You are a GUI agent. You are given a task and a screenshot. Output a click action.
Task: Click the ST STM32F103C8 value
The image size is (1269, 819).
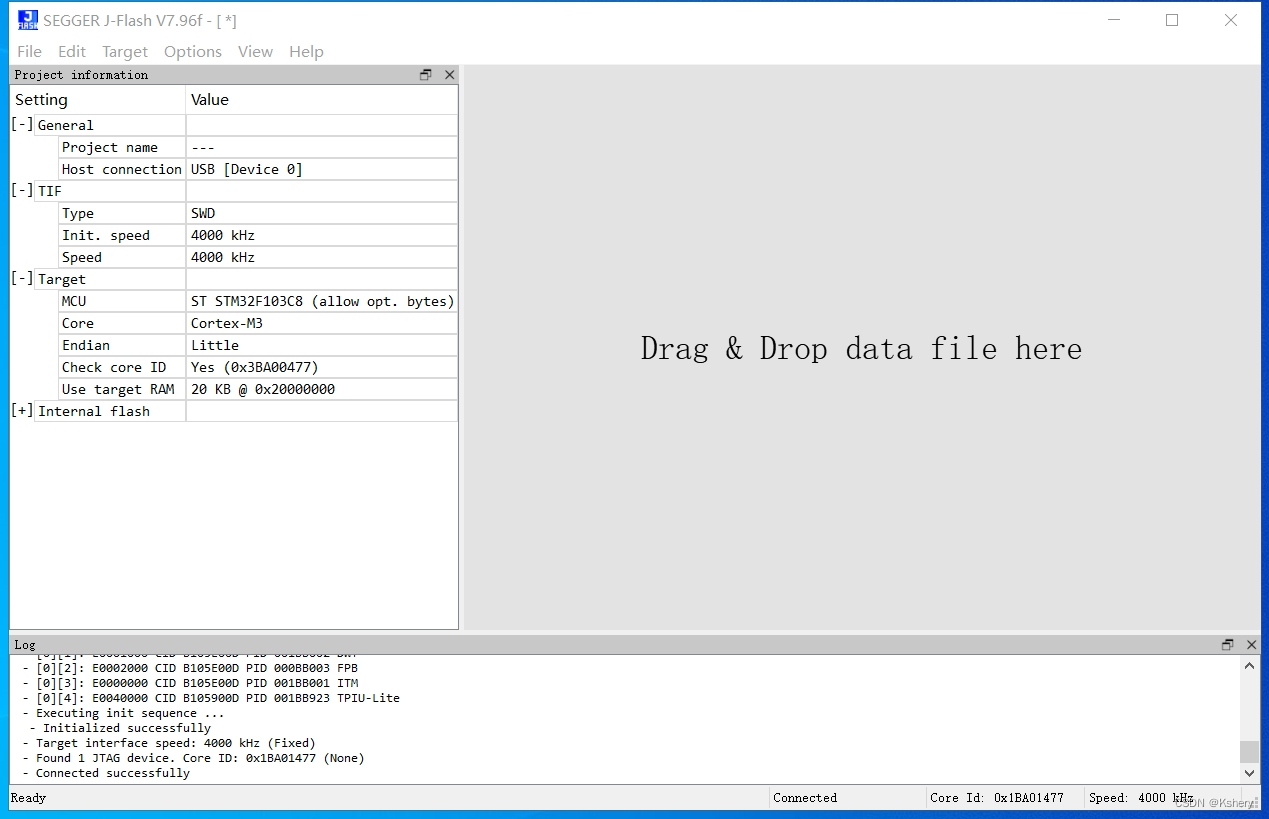pyautogui.click(x=322, y=301)
